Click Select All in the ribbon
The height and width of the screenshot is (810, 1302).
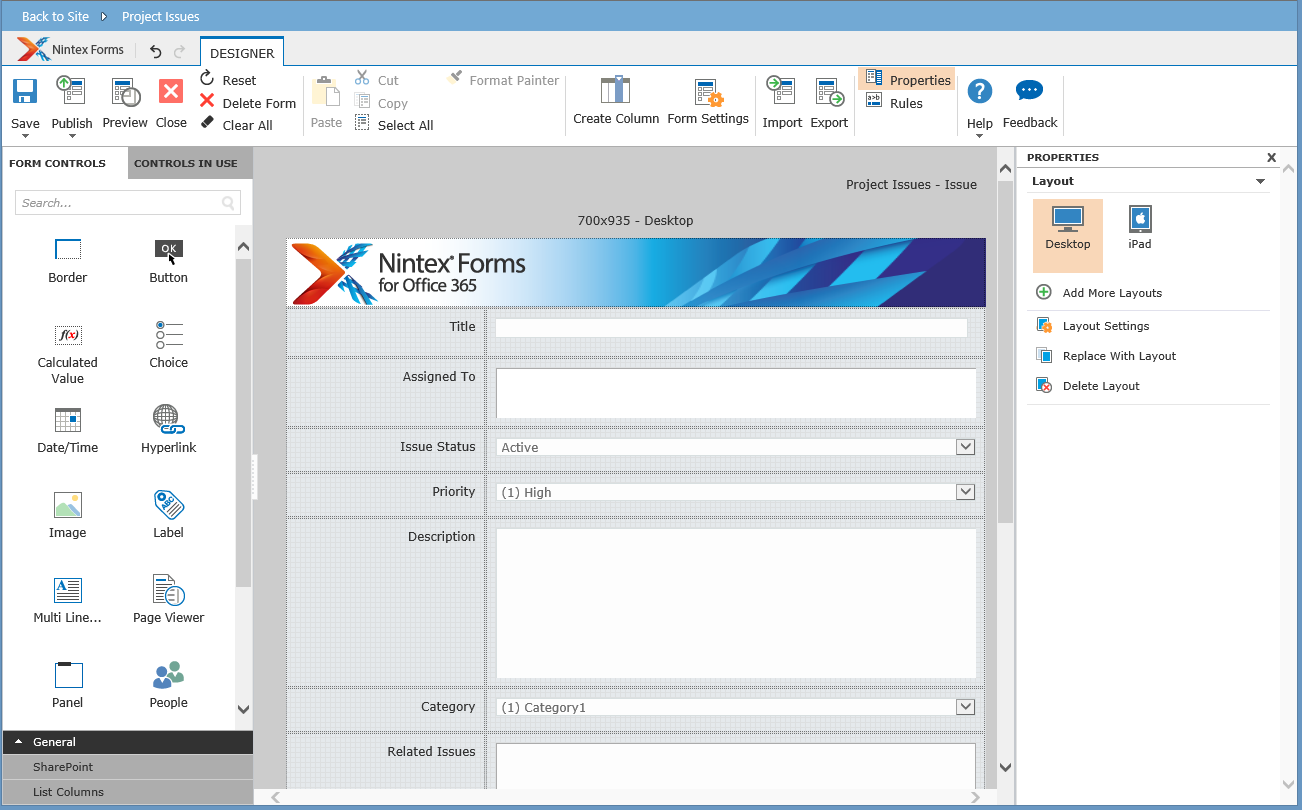pos(394,125)
